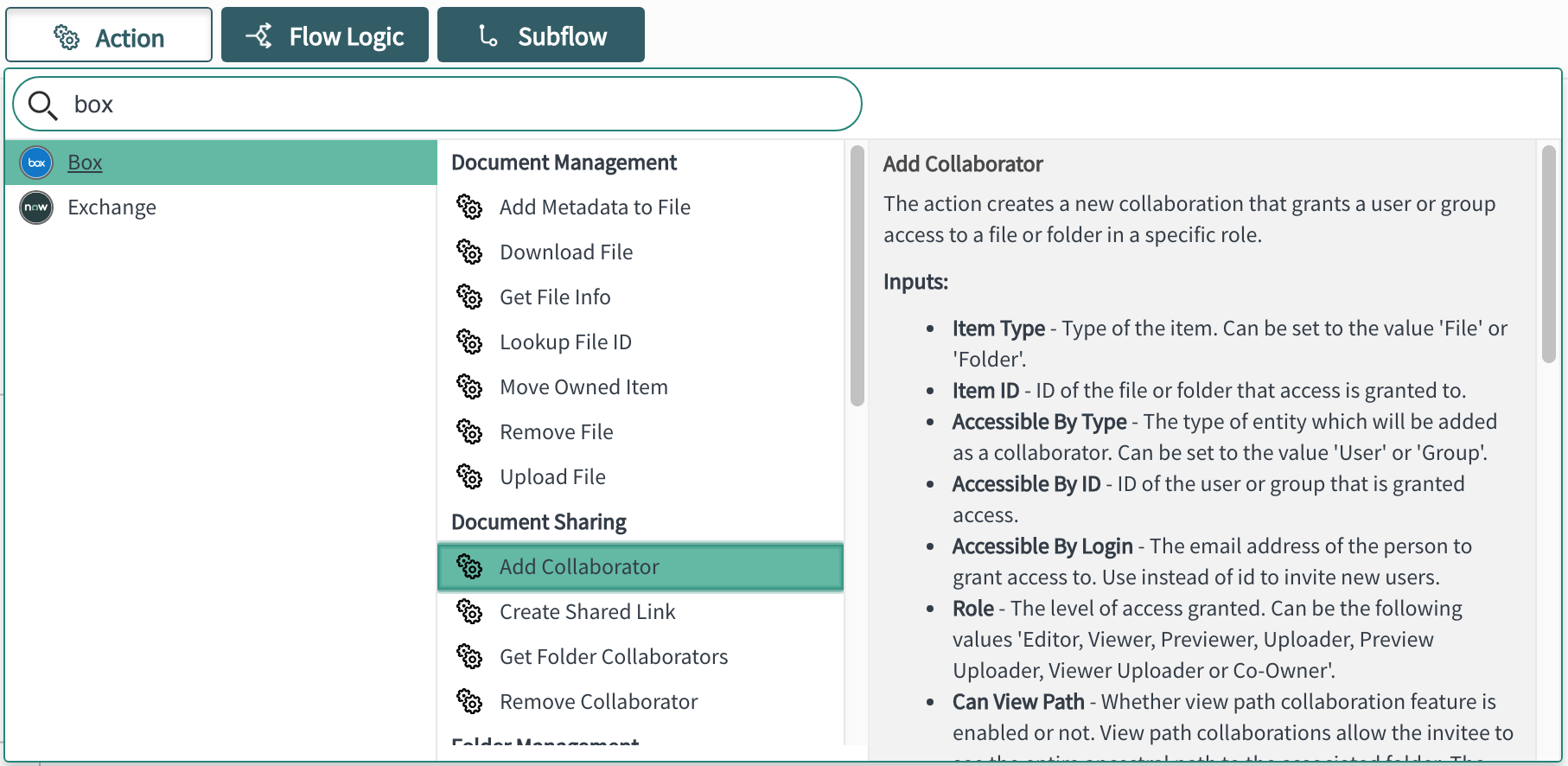The width and height of the screenshot is (1568, 766).
Task: Pick the Upload File action
Action: [x=552, y=477]
